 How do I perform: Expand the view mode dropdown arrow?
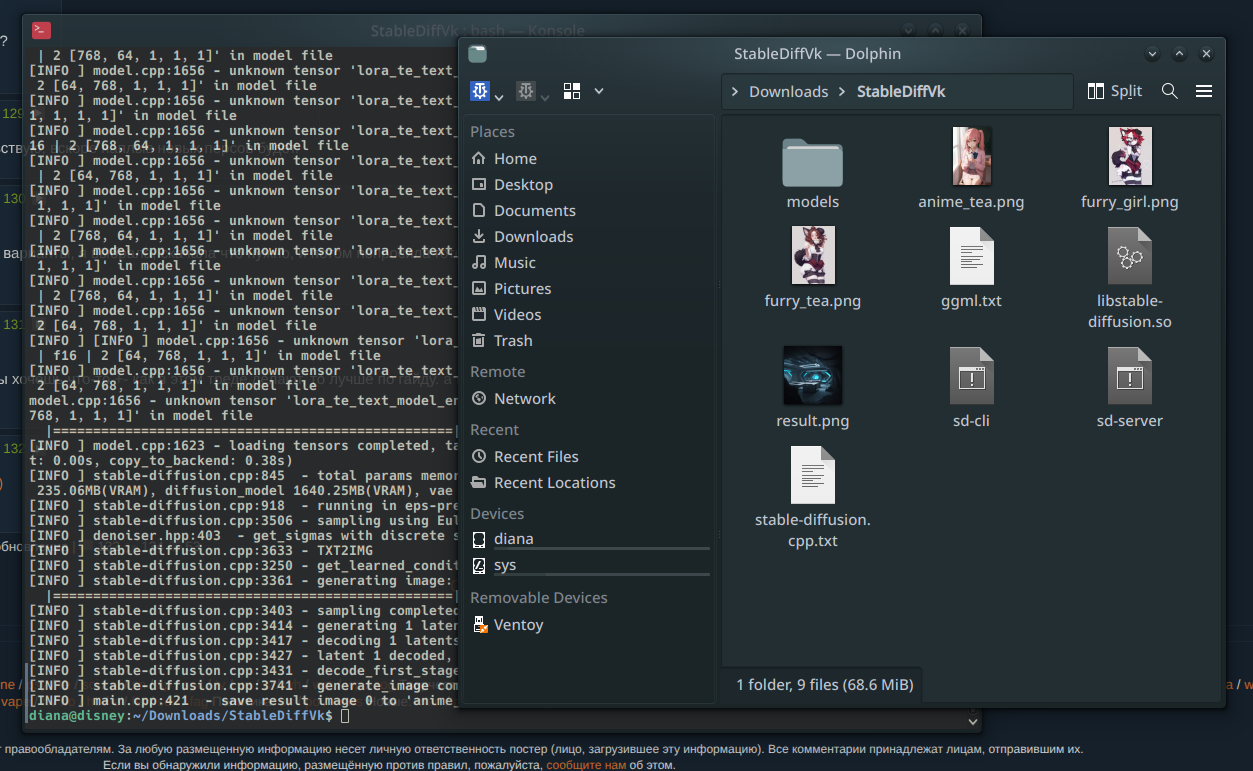pyautogui.click(x=599, y=91)
